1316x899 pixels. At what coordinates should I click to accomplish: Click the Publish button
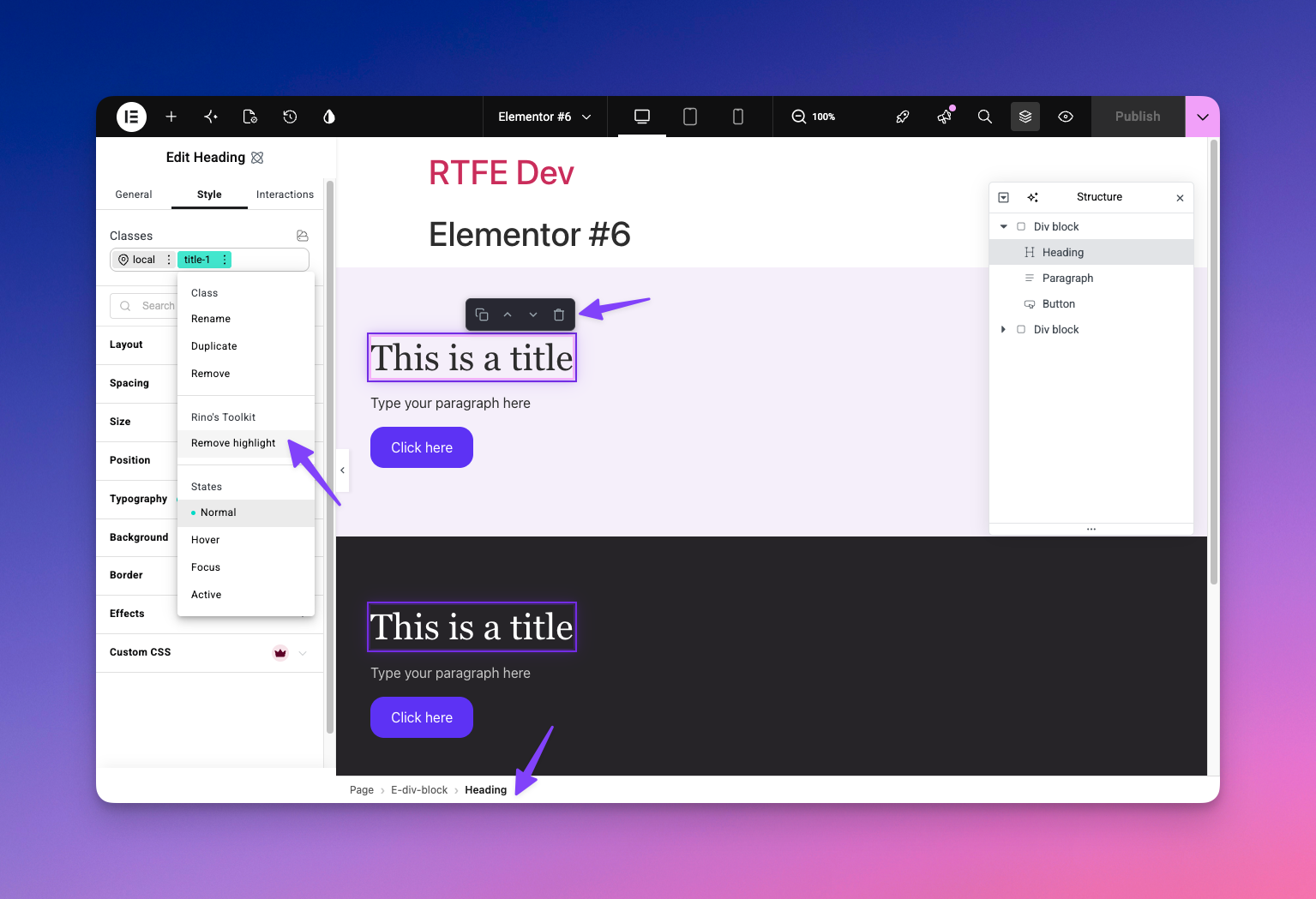[1138, 117]
